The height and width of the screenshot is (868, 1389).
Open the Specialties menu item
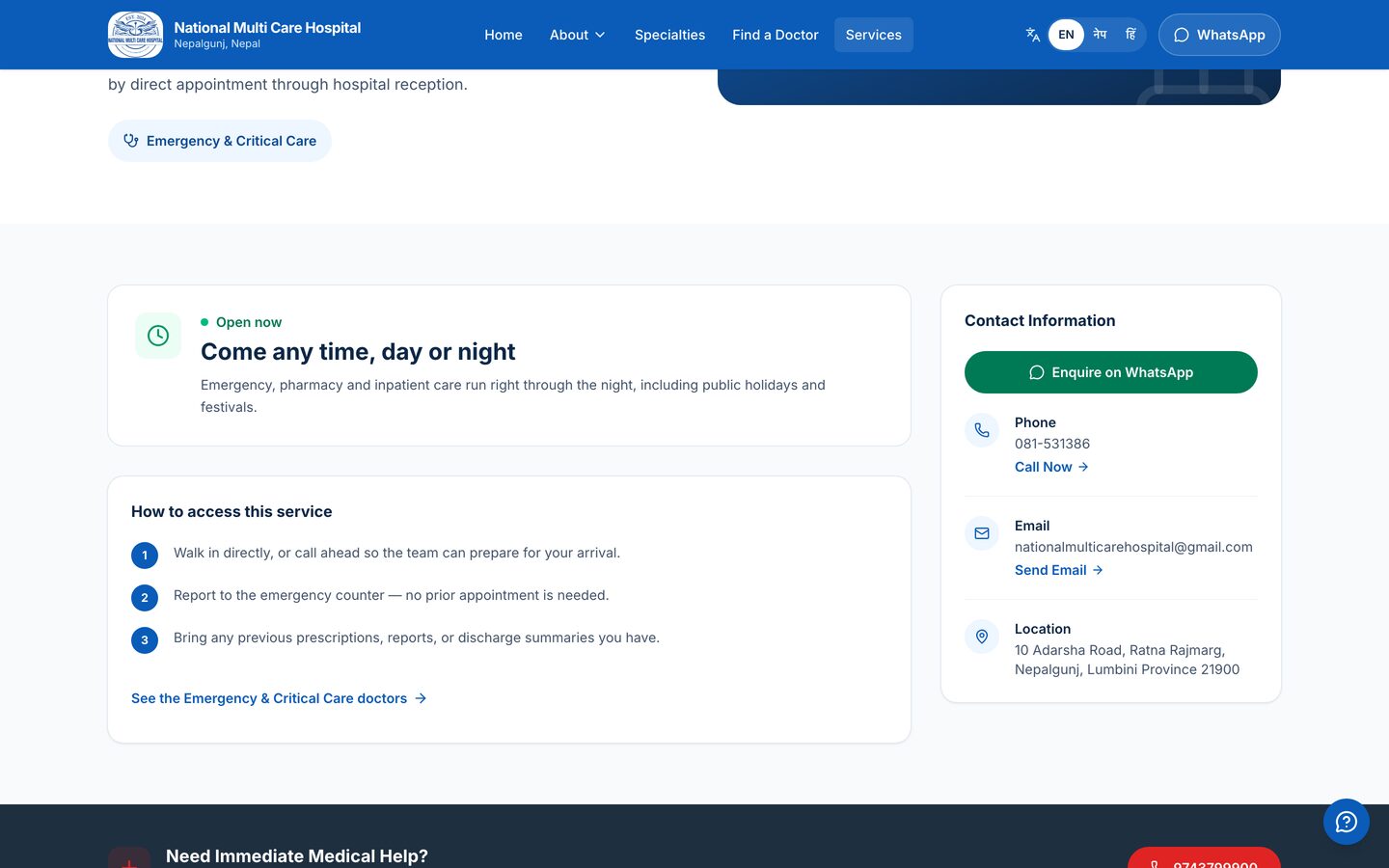coord(669,35)
